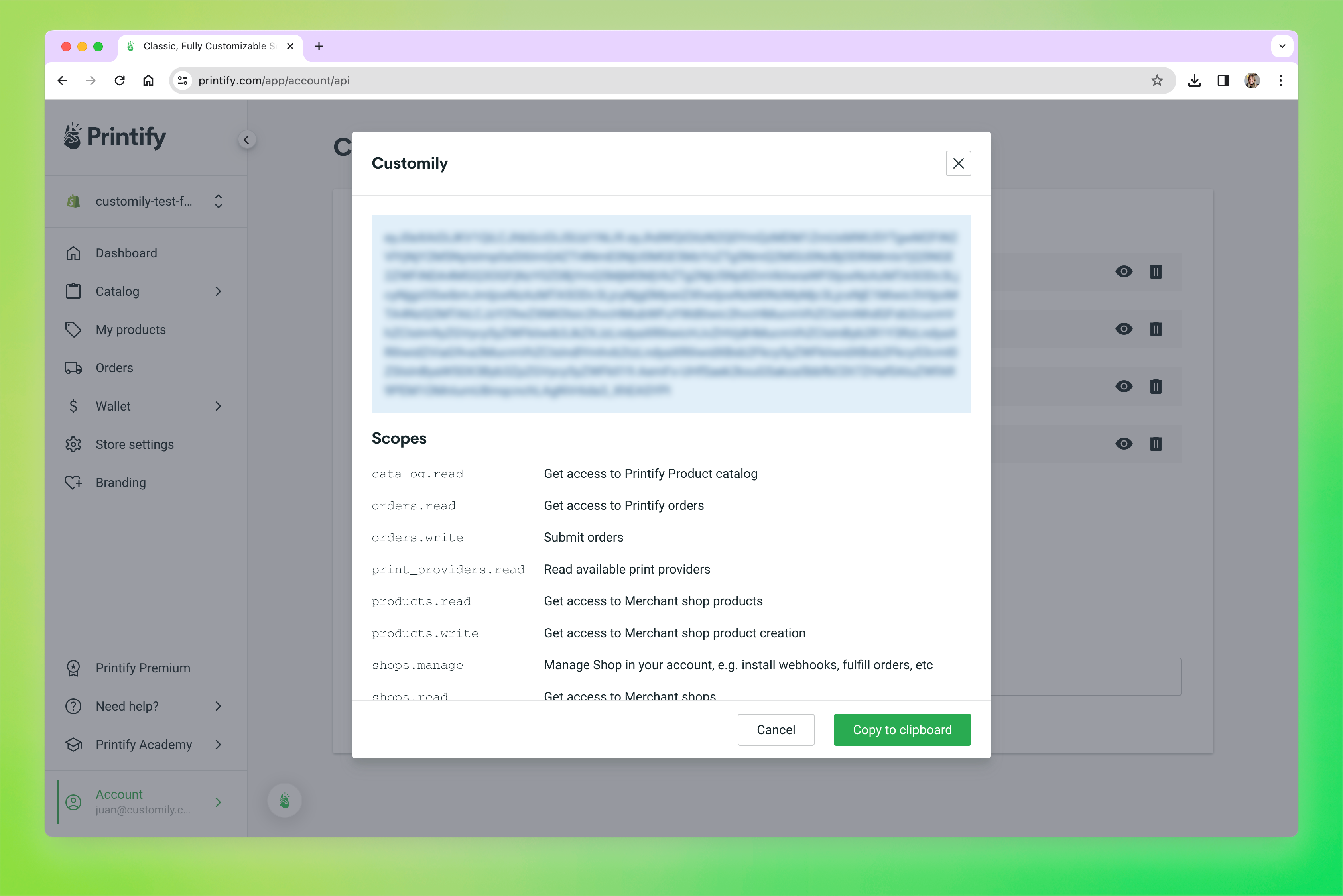Delete the first token with trash icon
Screen dimensions: 1343x896
[1156, 271]
